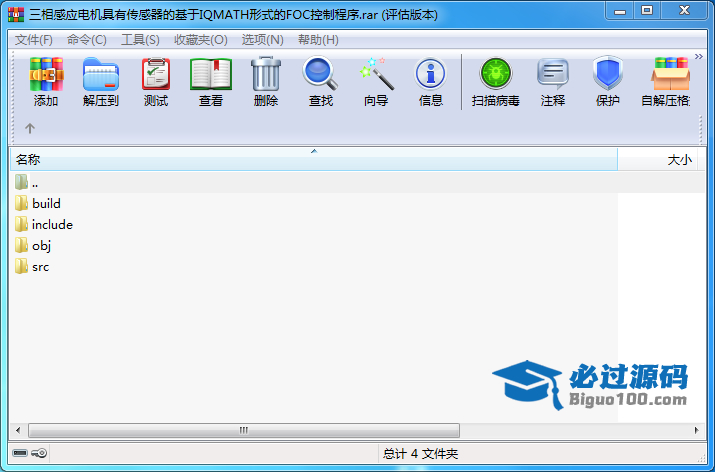Image resolution: width=715 pixels, height=472 pixels.
Task: Click the 删除 (Delete) trash icon
Action: [266, 74]
